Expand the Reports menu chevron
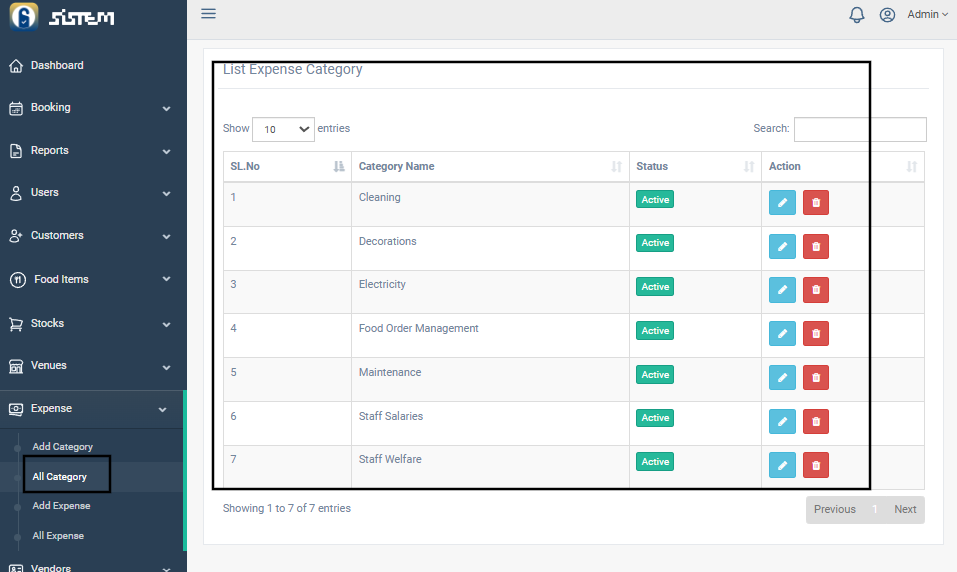Screen dimensions: 957x572 point(166,151)
